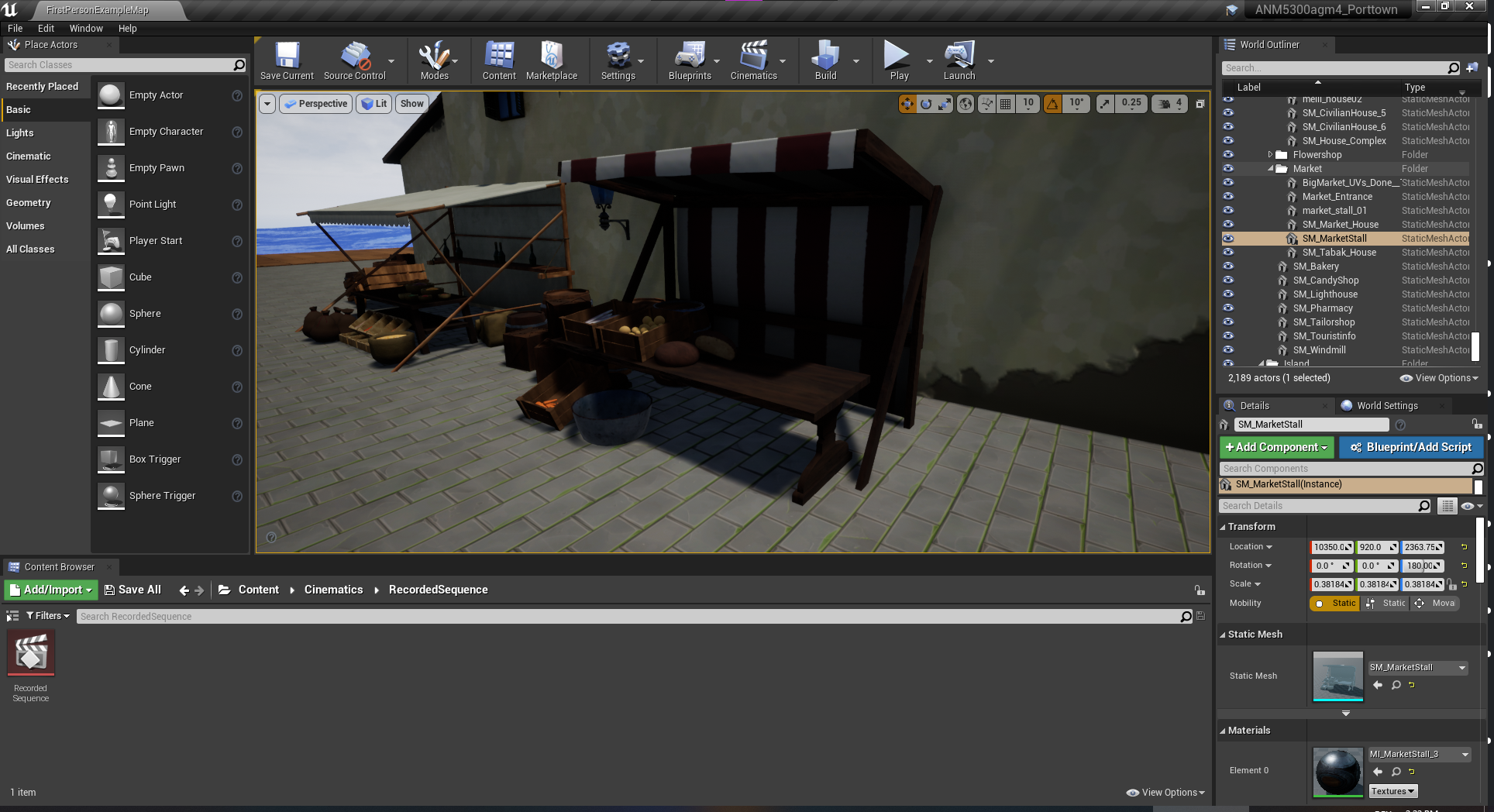Click the Save Current toolbar icon

(x=287, y=60)
